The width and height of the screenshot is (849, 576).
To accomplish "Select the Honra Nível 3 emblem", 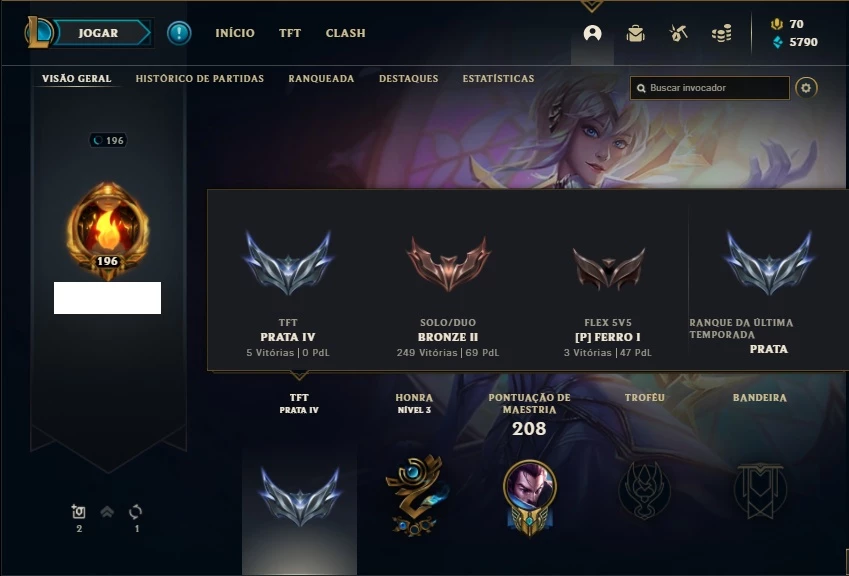I will point(415,495).
